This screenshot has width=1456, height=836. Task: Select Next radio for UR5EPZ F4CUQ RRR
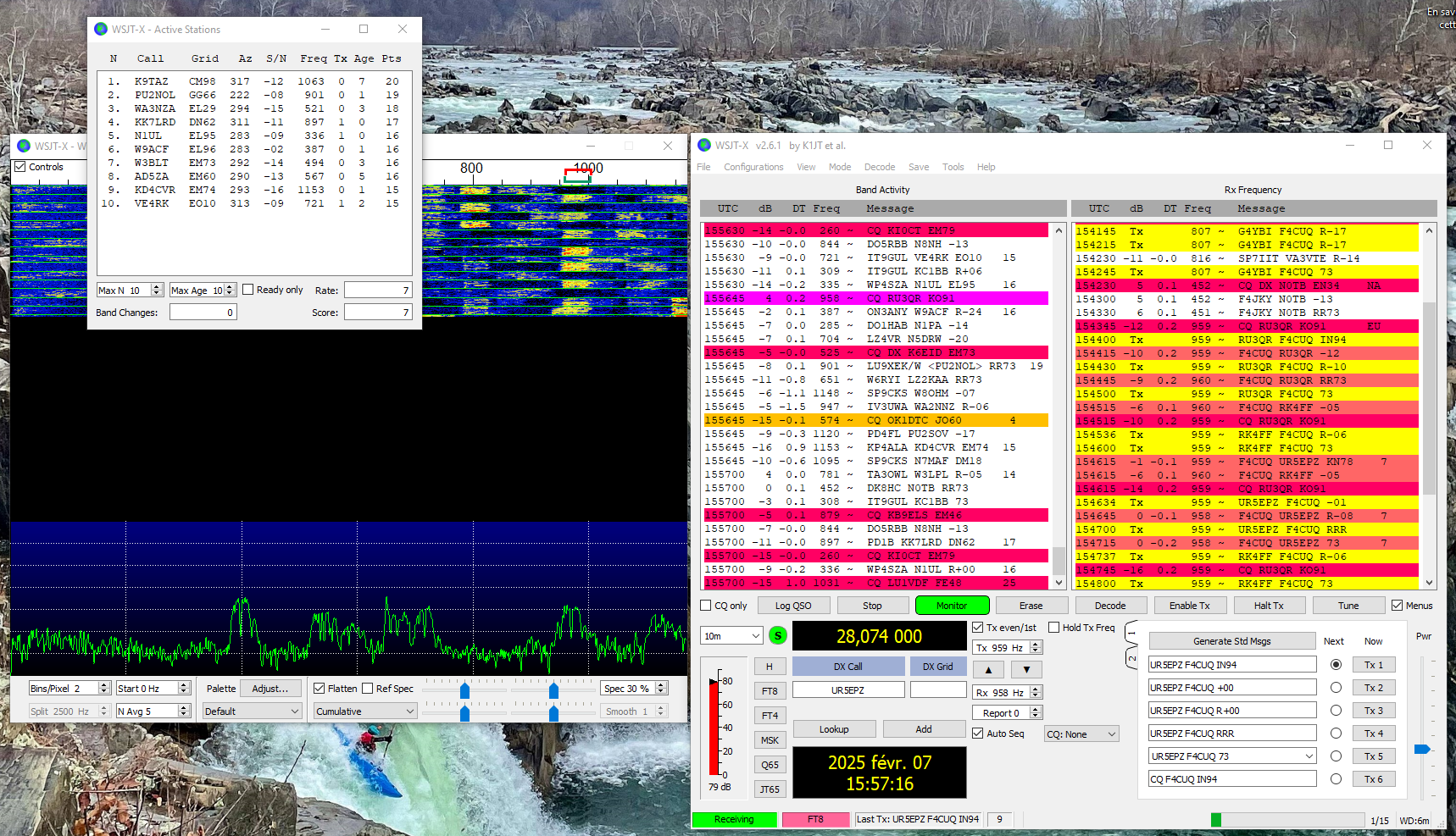[1336, 734]
